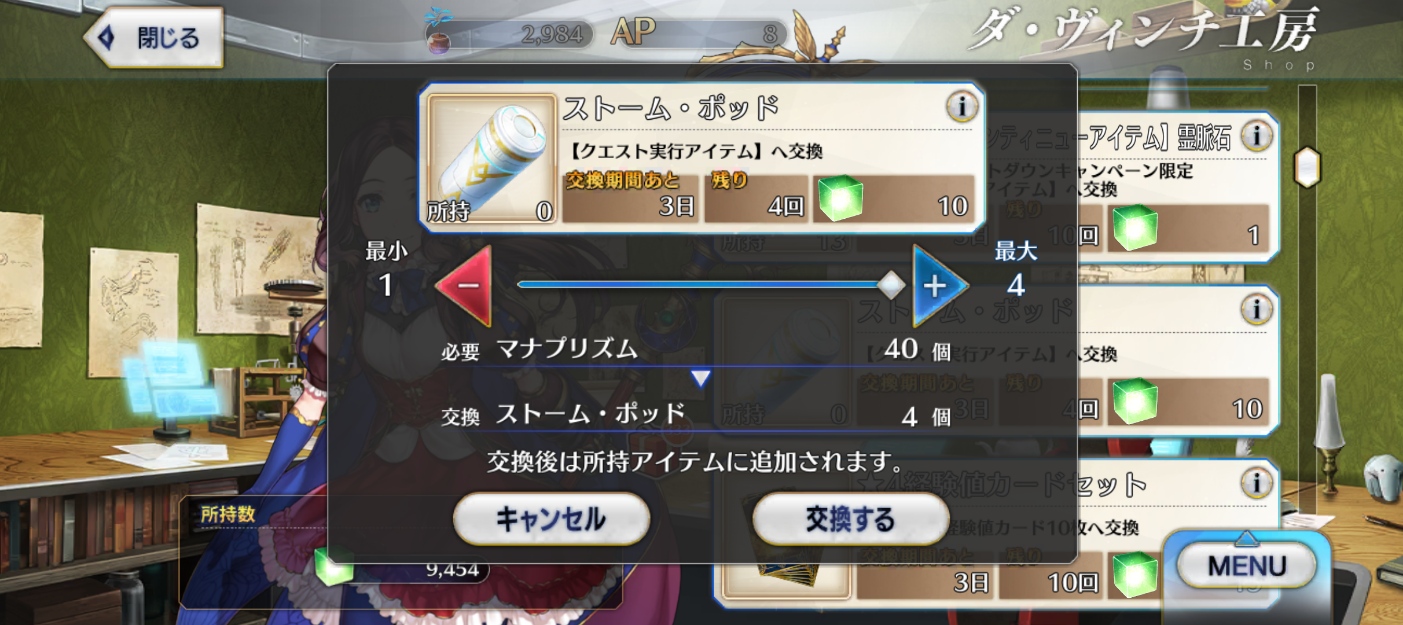Open info icon for 霊脈石 item

(1256, 135)
